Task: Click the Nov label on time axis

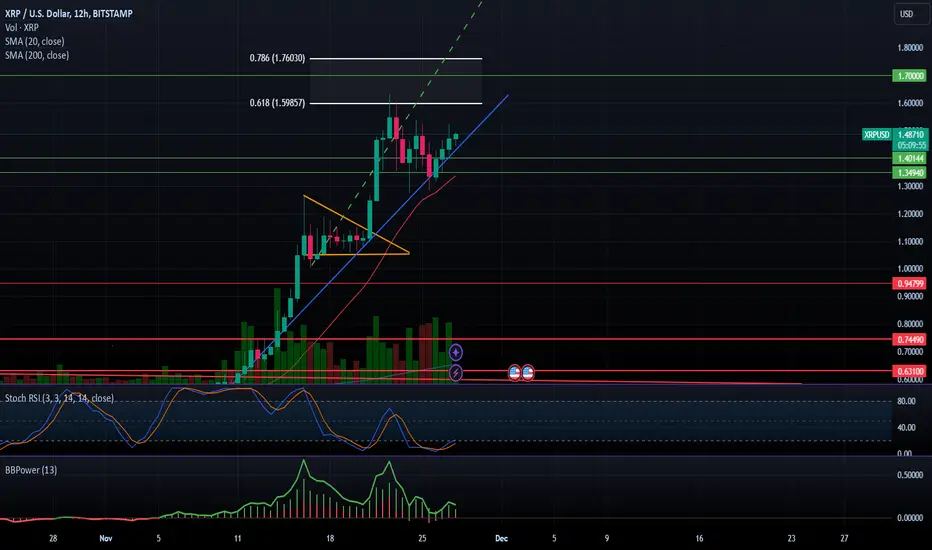Action: click(106, 538)
